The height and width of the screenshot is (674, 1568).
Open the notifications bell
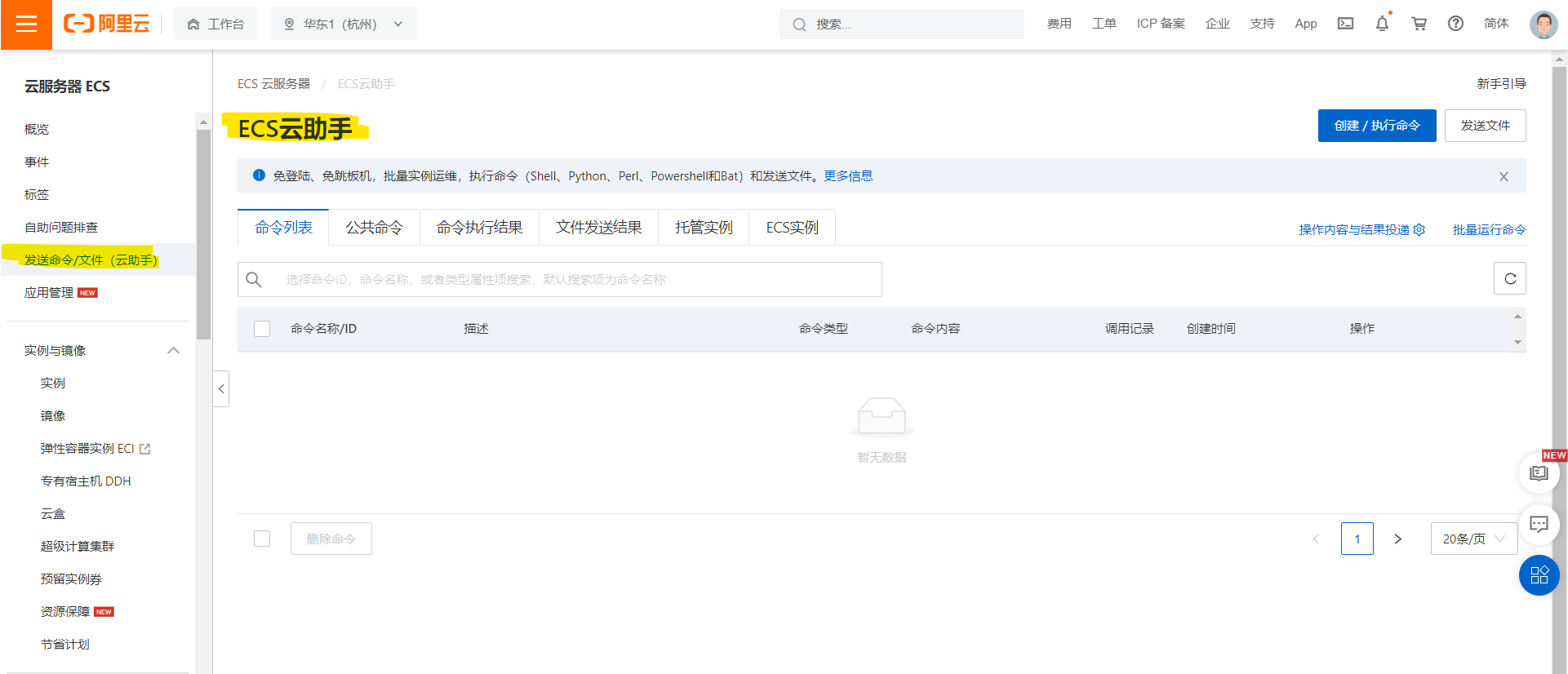tap(1382, 24)
